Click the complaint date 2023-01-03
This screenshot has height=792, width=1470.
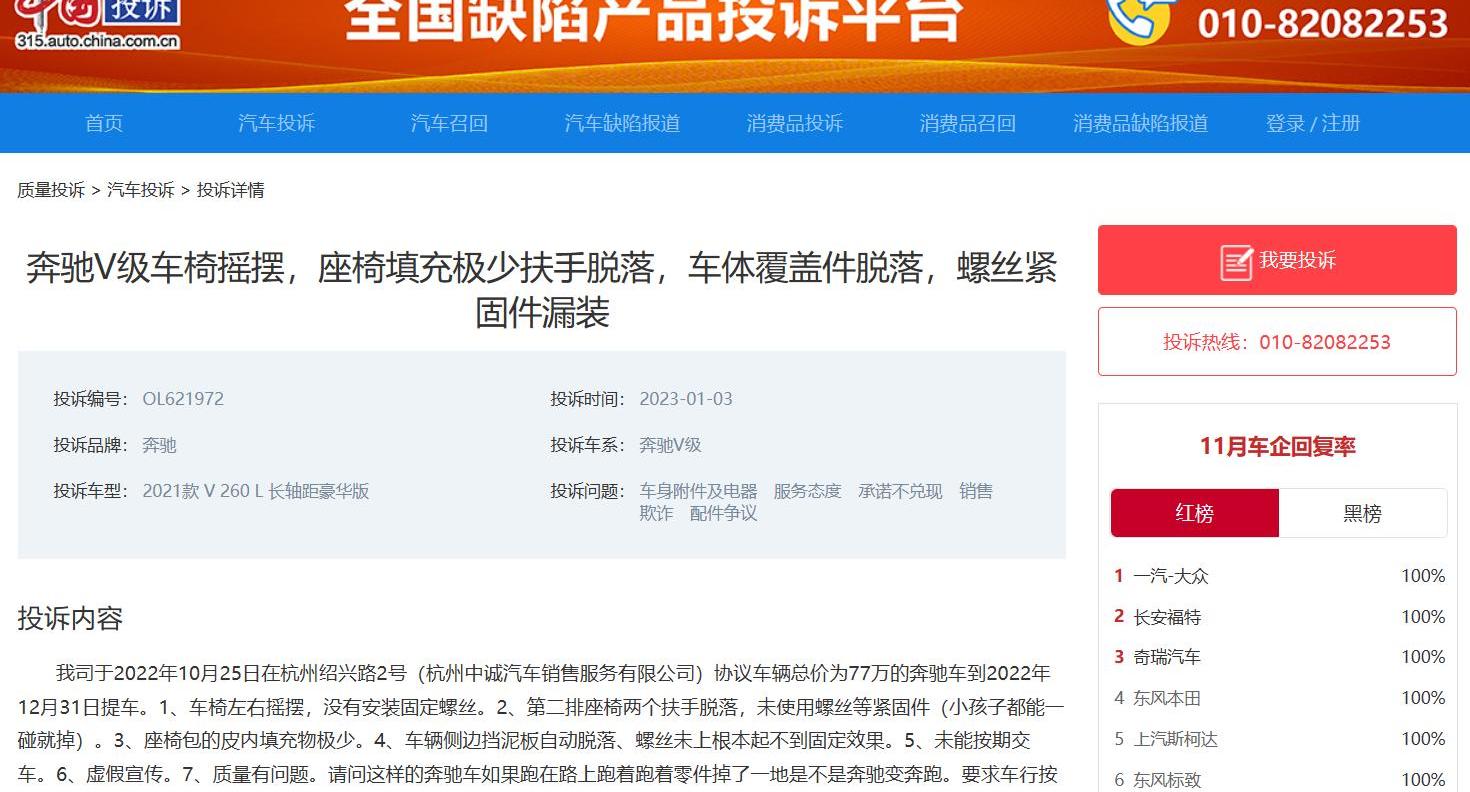pos(686,399)
